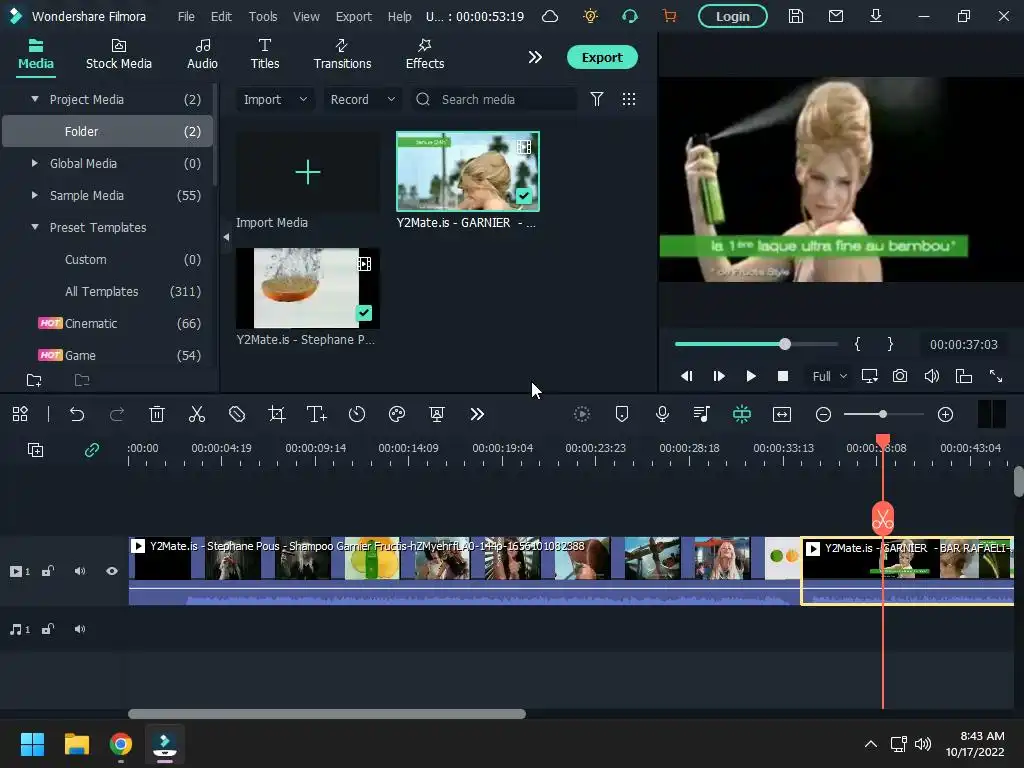This screenshot has width=1024, height=768.
Task: Toggle auto ripple link icon
Action: [x=91, y=450]
